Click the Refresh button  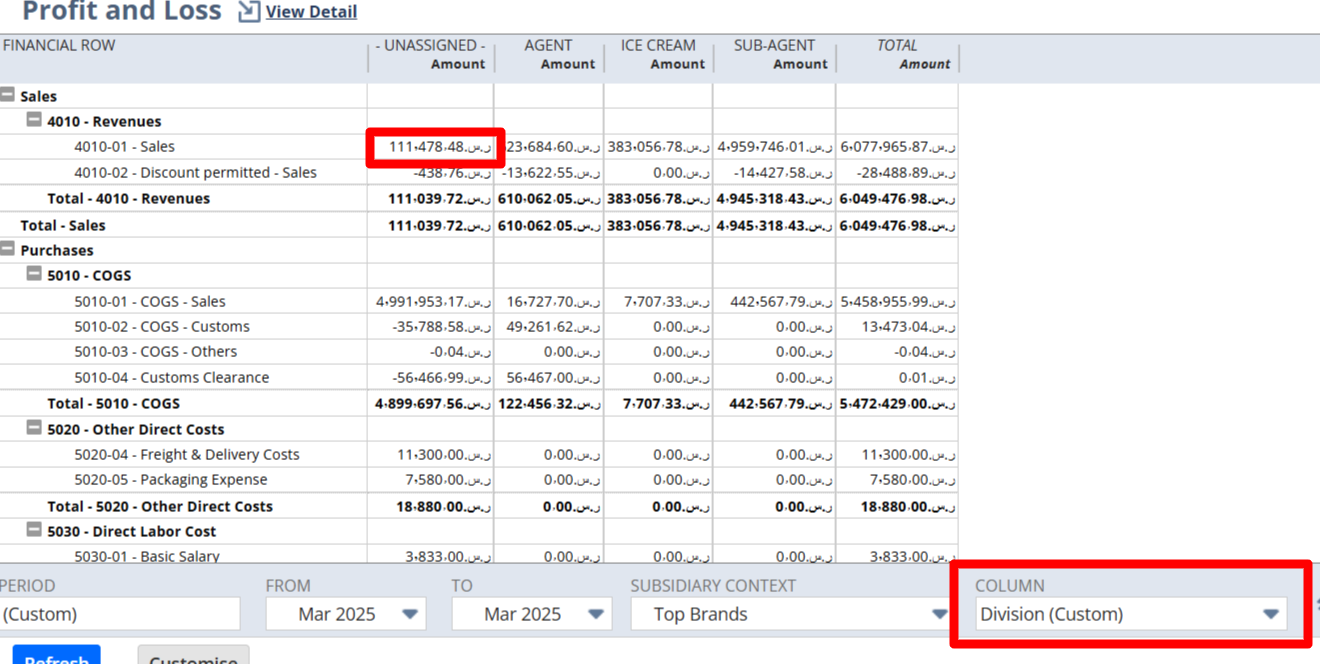coord(56,658)
